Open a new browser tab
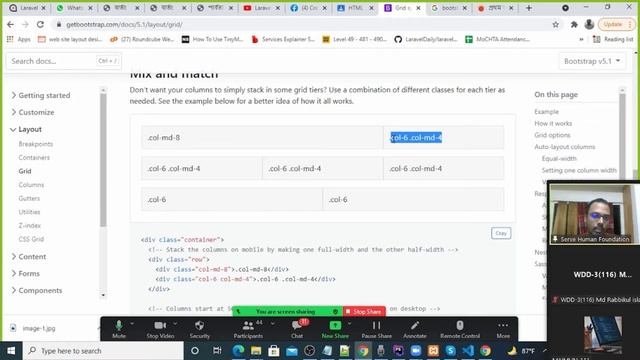Viewport: 640px width, 360px height. [x=529, y=8]
